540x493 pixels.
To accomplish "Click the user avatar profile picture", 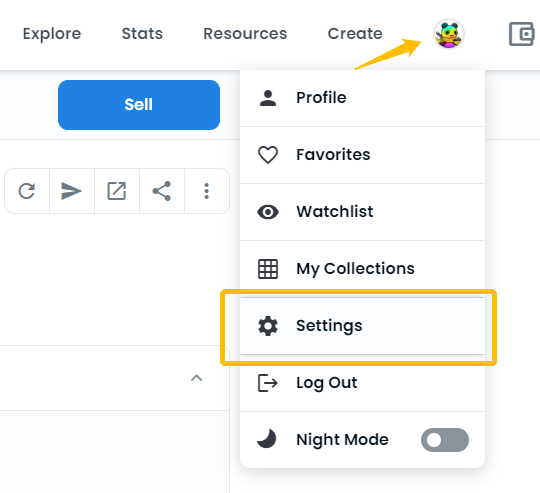I will pyautogui.click(x=449, y=34).
